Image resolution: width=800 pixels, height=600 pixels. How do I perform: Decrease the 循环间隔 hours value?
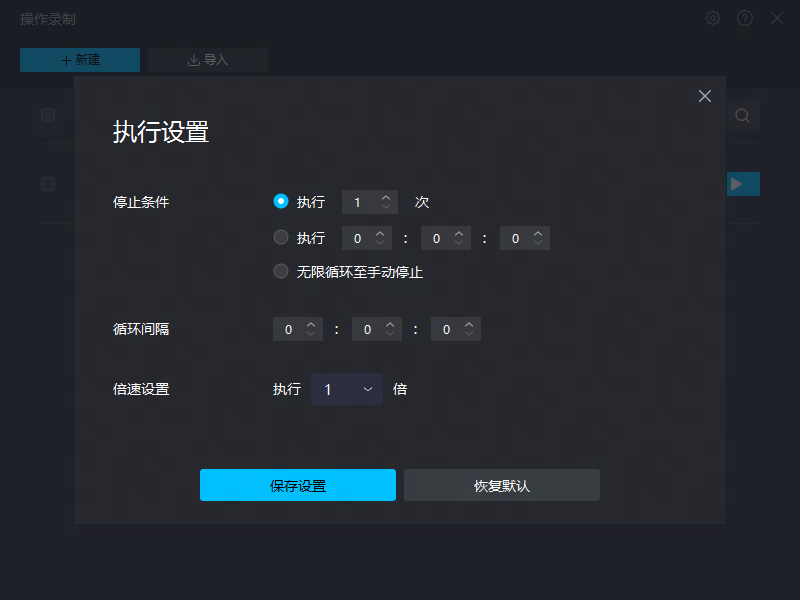click(x=311, y=334)
